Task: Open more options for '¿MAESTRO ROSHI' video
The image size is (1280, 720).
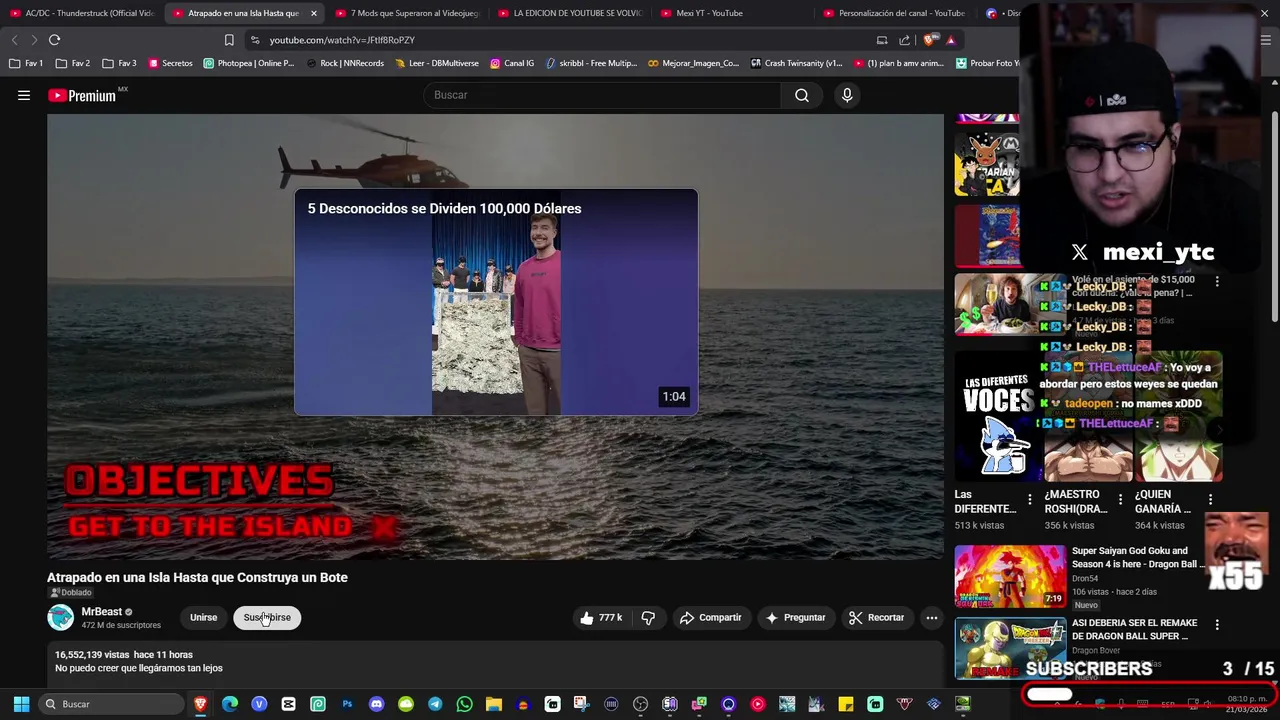Action: click(1120, 499)
